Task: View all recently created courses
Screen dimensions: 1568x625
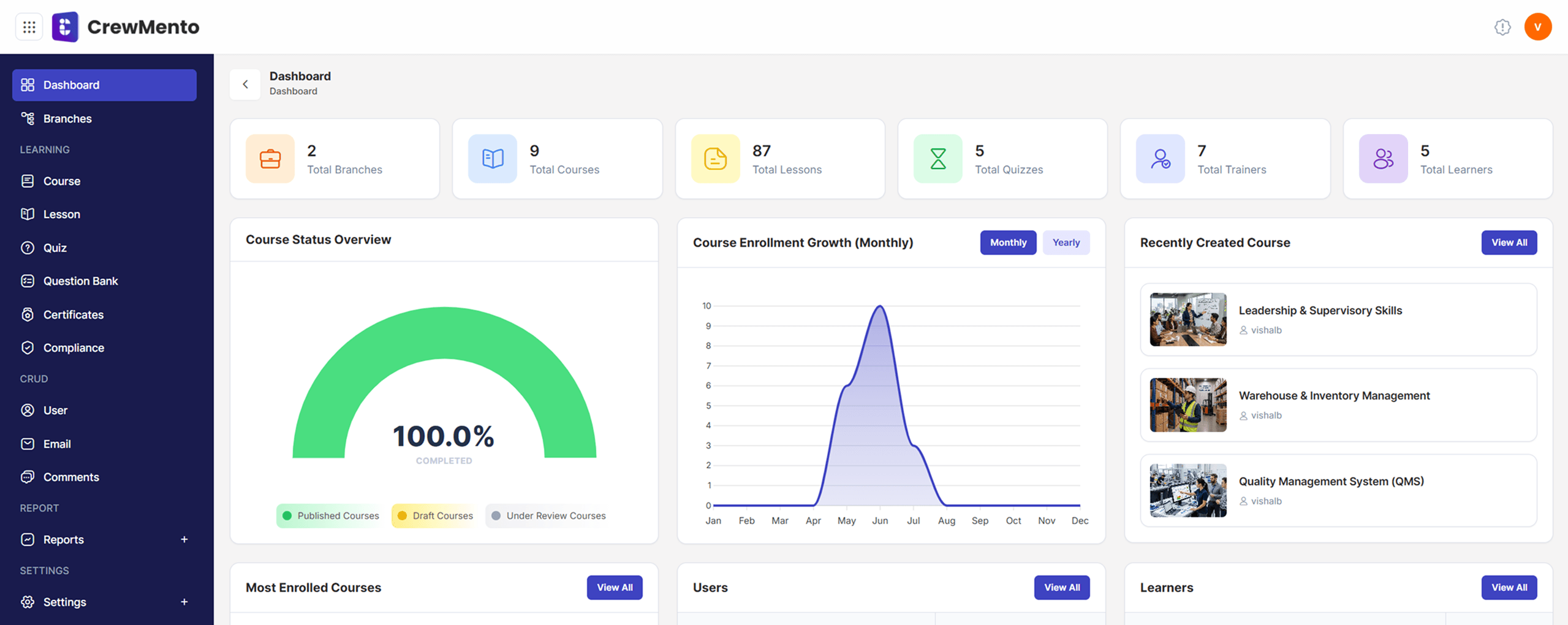Action: (1509, 243)
